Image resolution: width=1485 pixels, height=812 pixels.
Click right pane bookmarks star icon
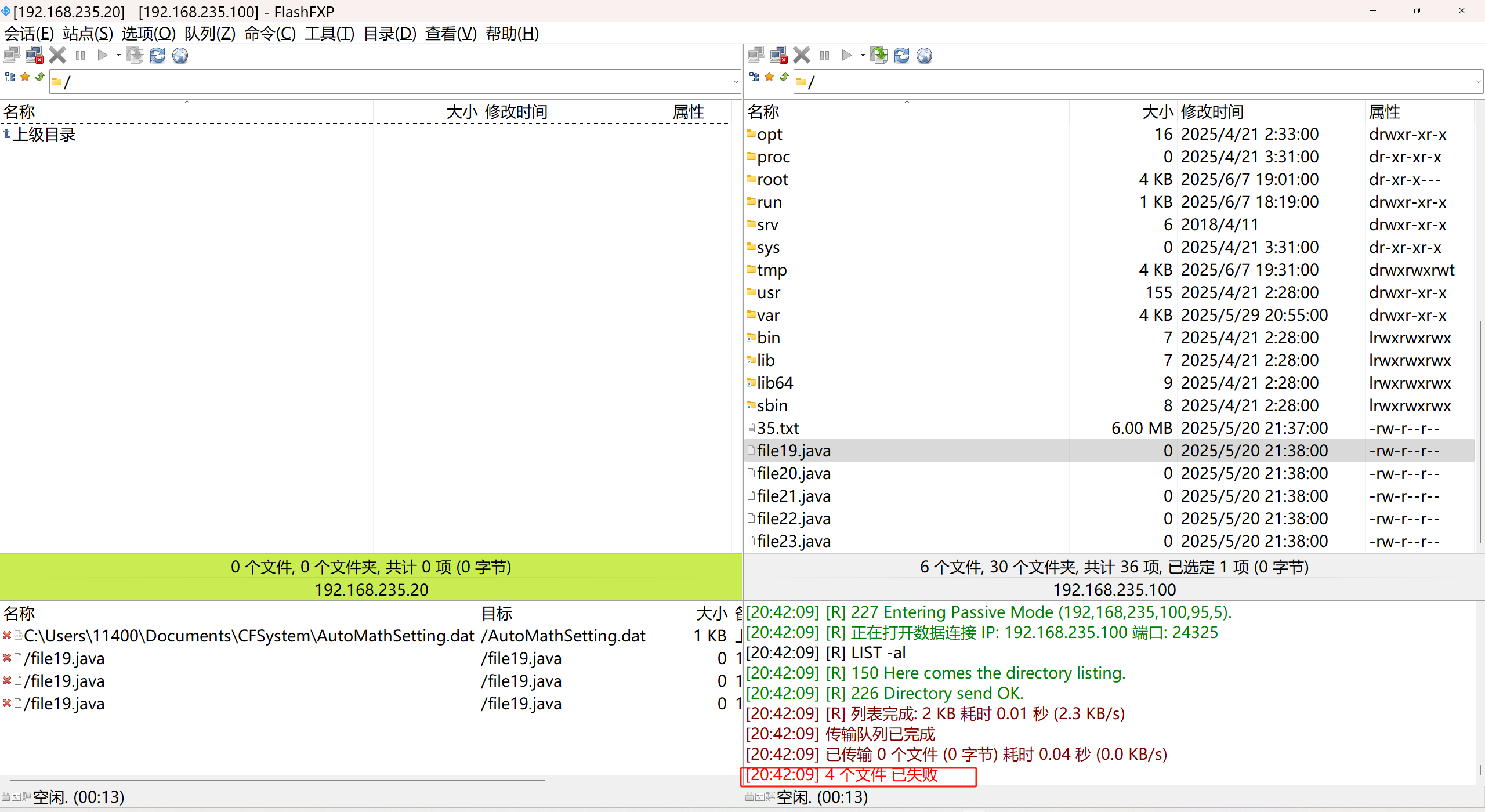(769, 77)
